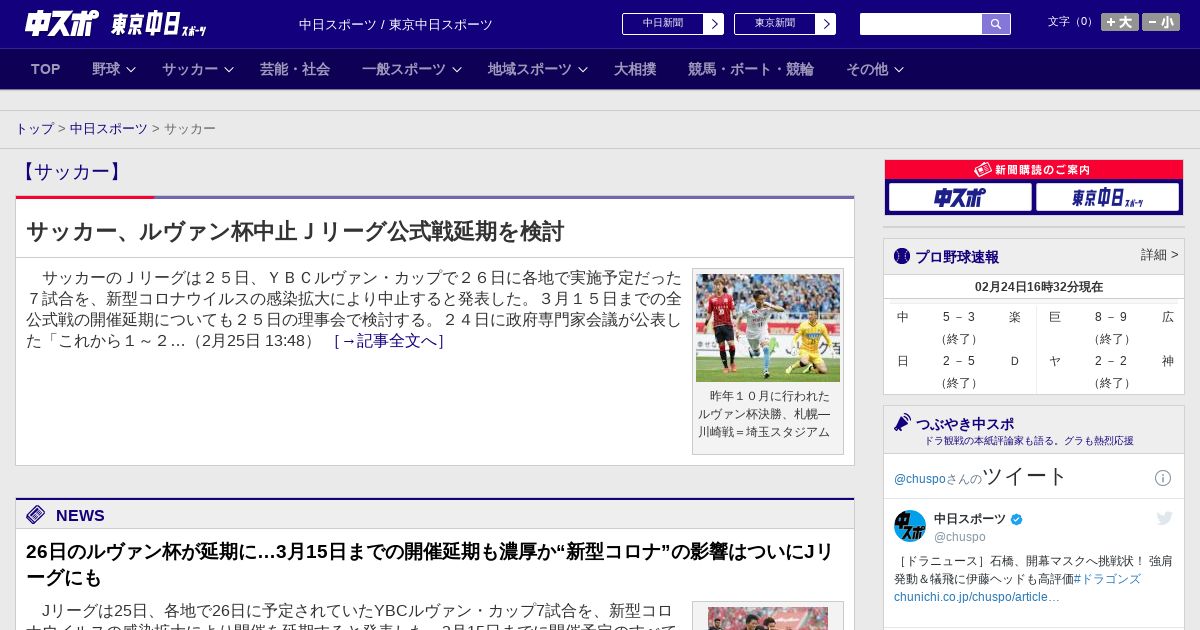
Task: Increase text size with 大 button
Action: (x=1120, y=22)
